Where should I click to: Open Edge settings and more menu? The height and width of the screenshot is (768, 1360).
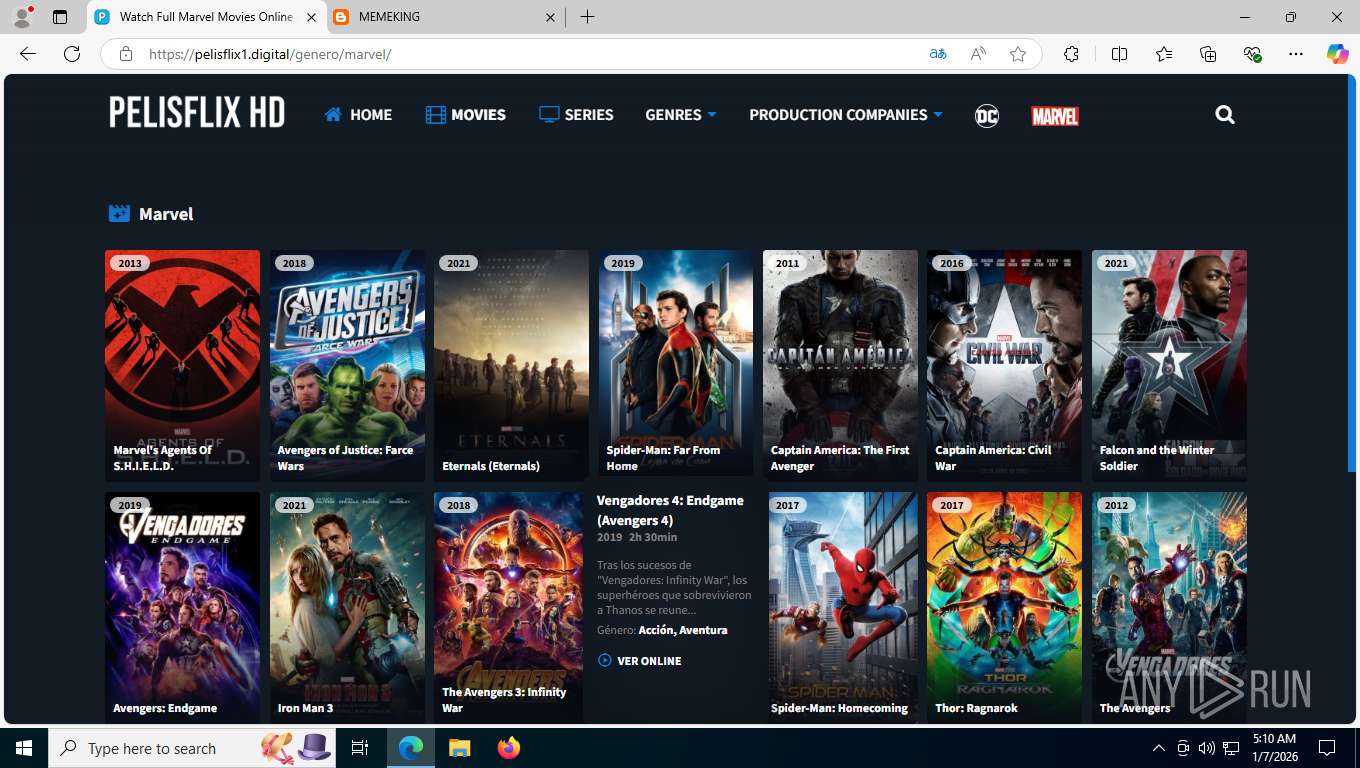pos(1296,54)
